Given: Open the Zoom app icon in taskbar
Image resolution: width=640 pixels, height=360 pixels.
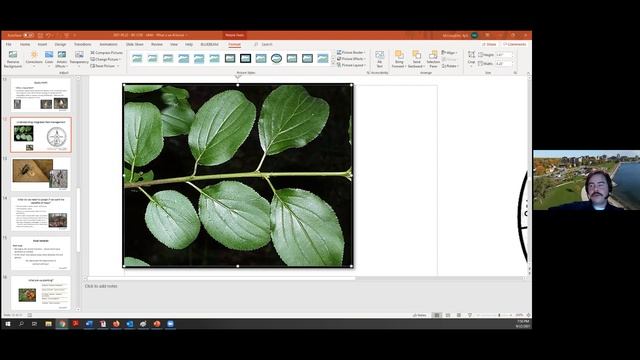Looking at the screenshot, I should [x=170, y=324].
